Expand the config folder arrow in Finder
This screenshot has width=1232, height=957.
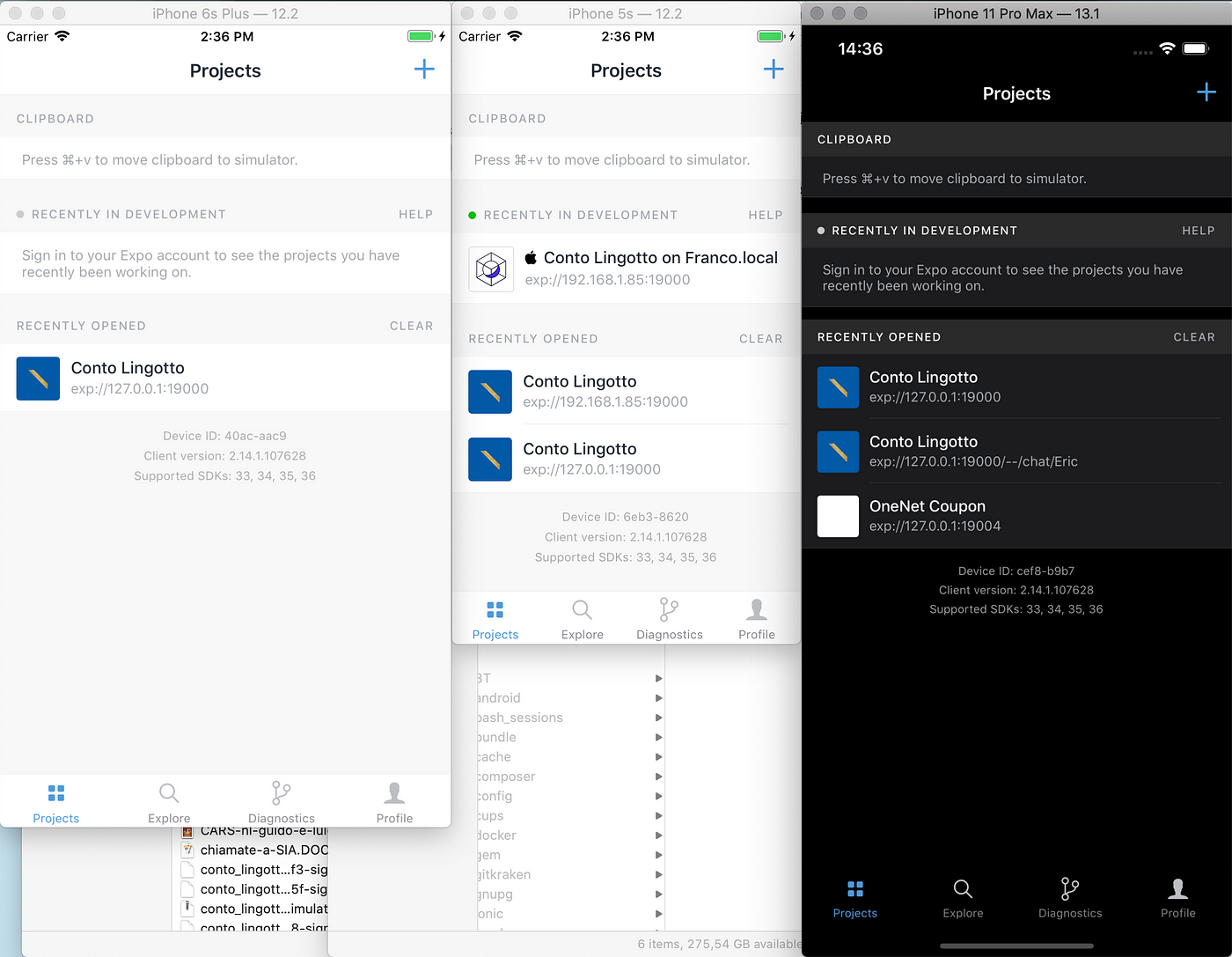pyautogui.click(x=659, y=796)
